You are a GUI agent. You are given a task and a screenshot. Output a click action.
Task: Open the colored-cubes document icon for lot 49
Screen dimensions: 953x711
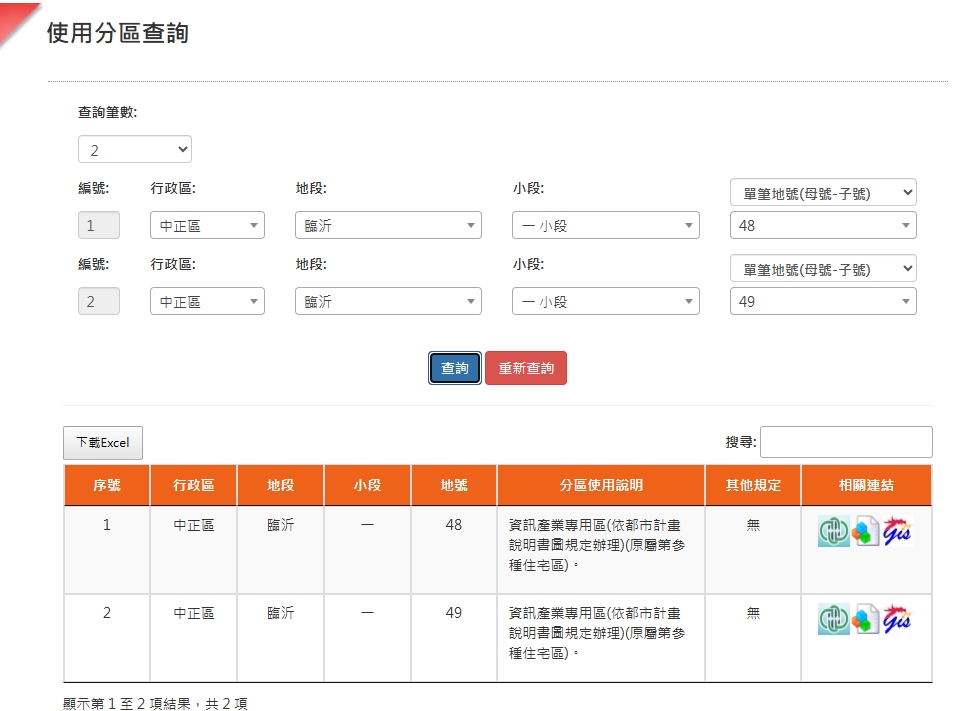[x=866, y=620]
